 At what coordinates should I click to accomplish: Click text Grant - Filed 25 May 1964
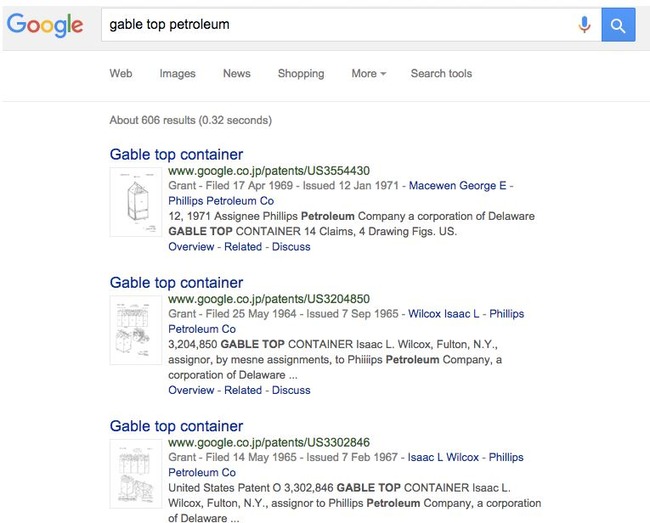[x=232, y=314]
